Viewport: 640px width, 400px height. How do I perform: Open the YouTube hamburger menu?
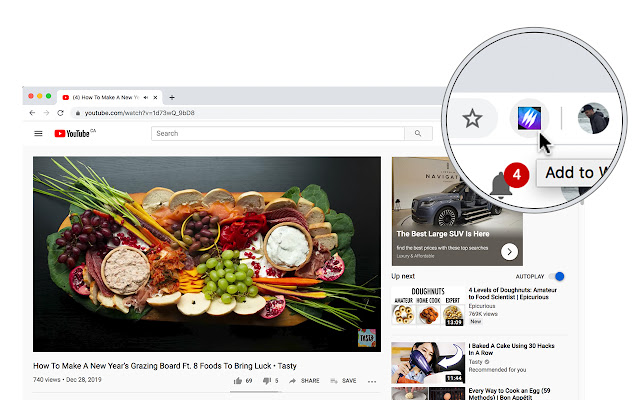coord(38,133)
